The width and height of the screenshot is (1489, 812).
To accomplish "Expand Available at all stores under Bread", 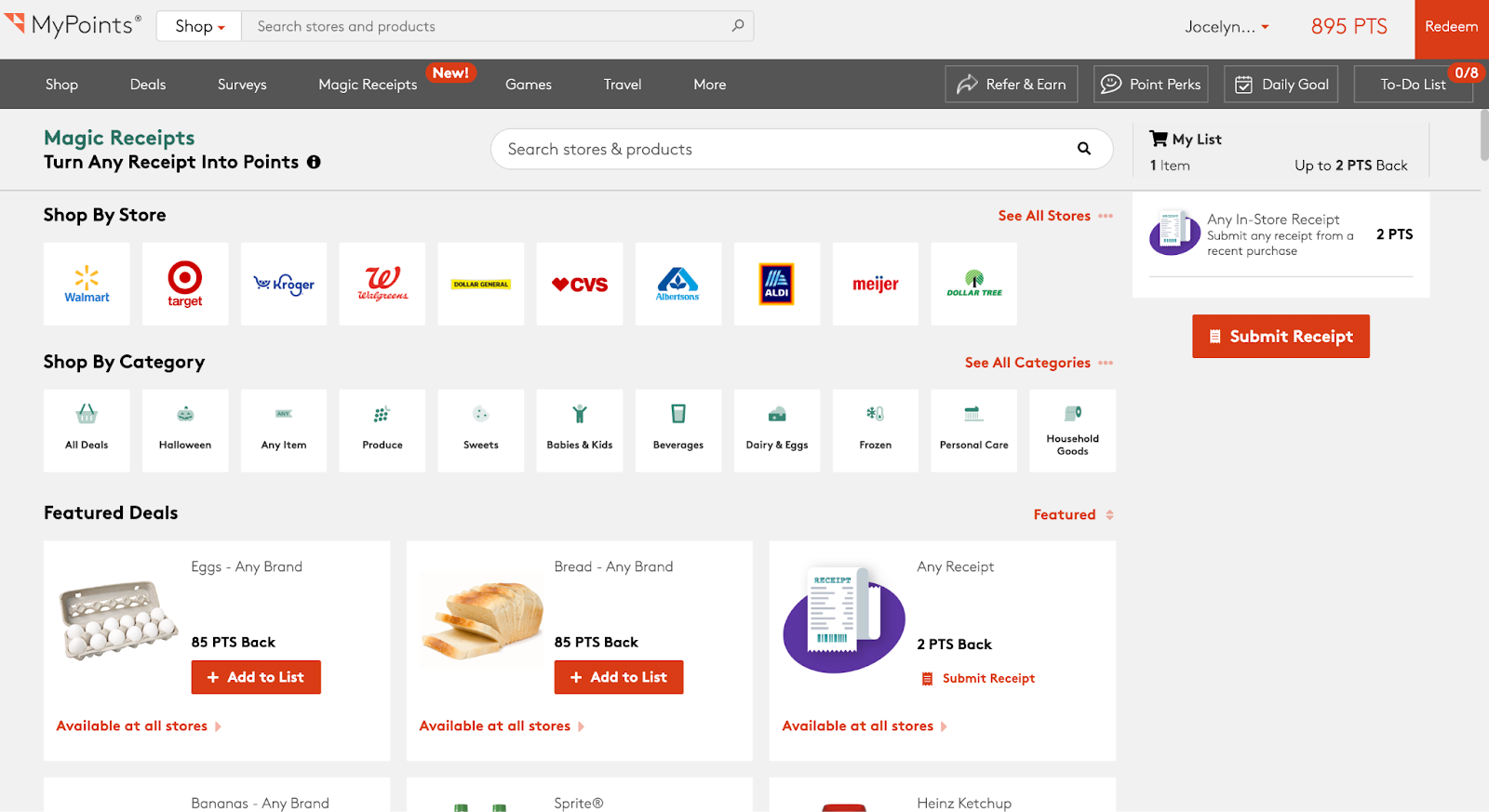I will click(x=502, y=725).
